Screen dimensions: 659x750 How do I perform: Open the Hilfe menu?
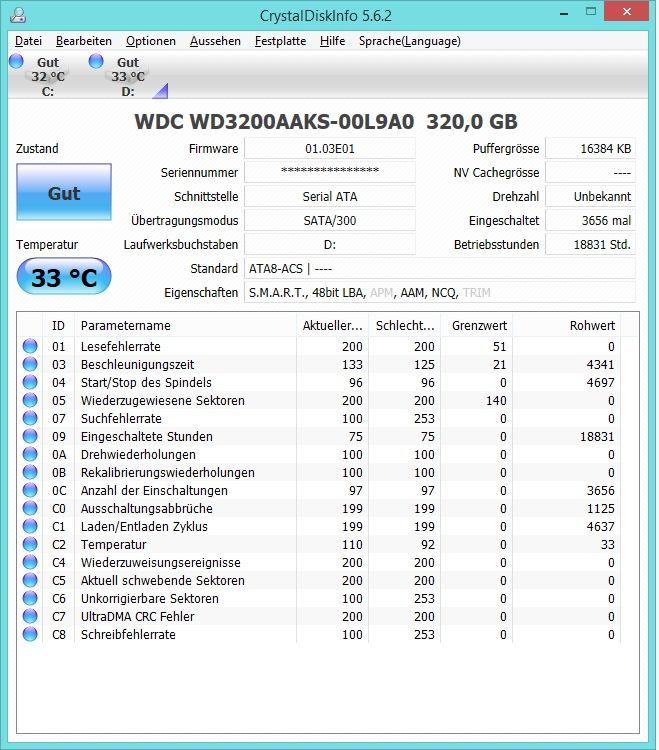[332, 41]
